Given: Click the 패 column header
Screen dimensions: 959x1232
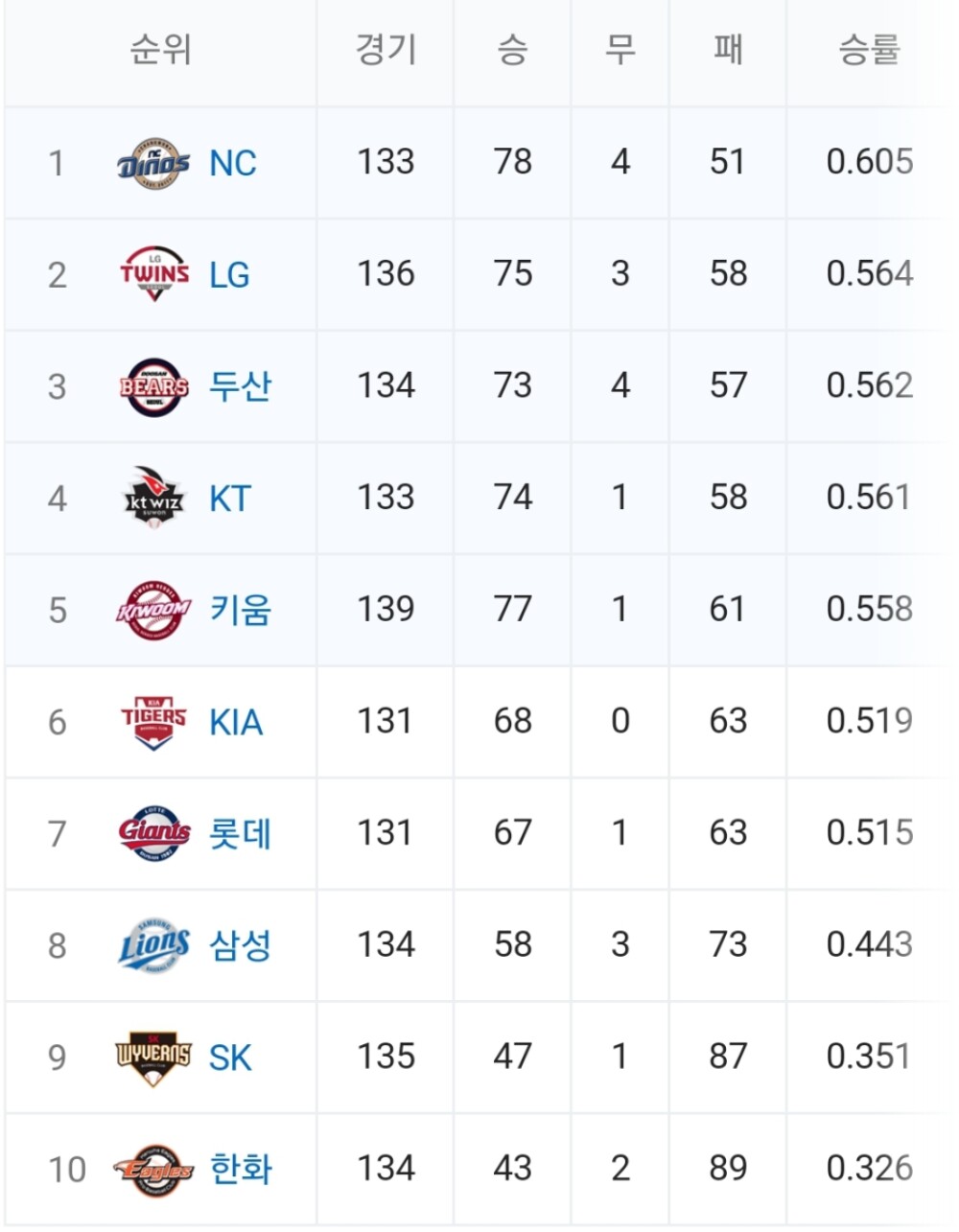Looking at the screenshot, I should tap(728, 50).
